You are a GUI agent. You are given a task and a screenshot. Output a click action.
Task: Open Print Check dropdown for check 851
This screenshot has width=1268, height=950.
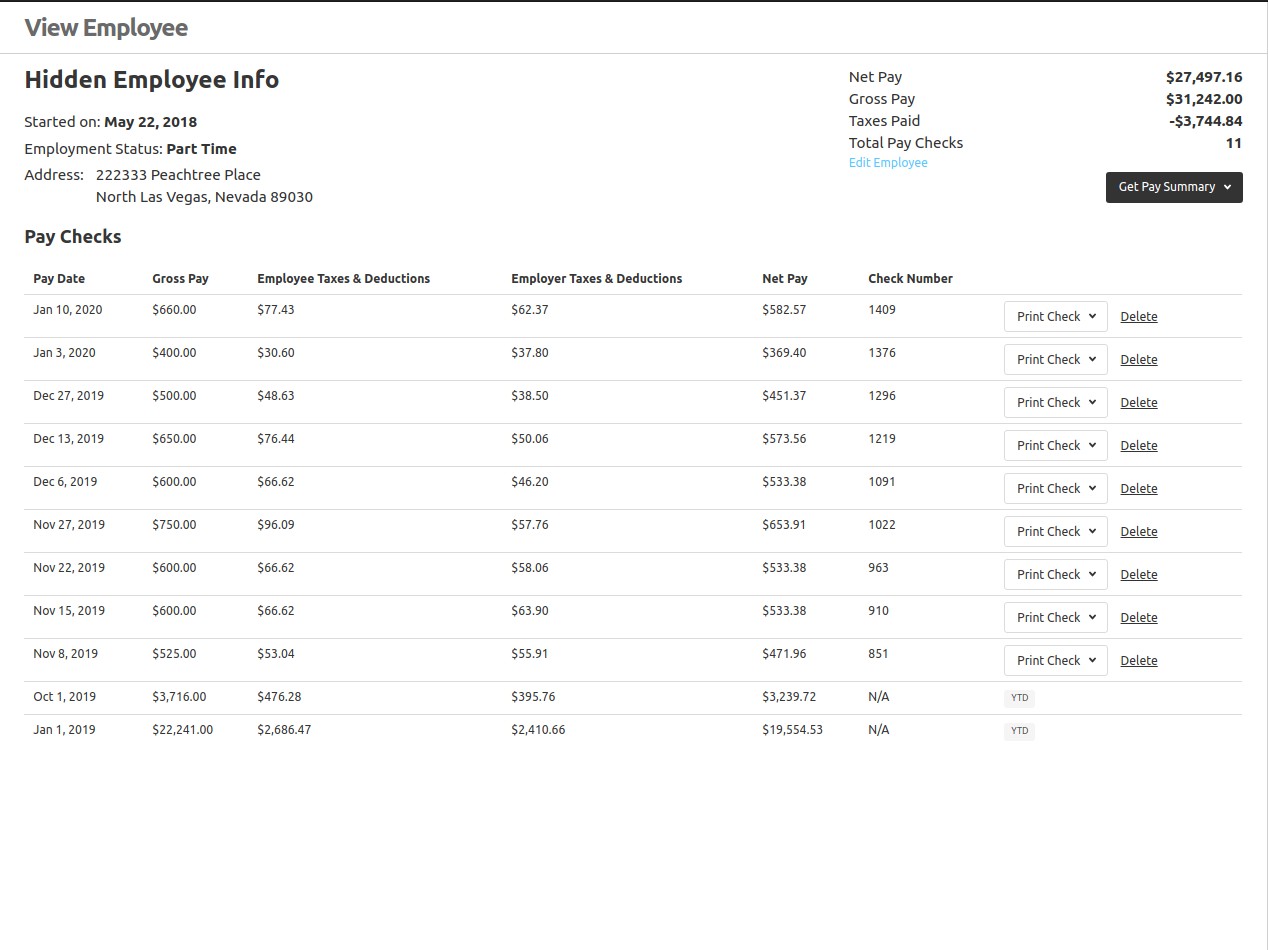click(1054, 660)
